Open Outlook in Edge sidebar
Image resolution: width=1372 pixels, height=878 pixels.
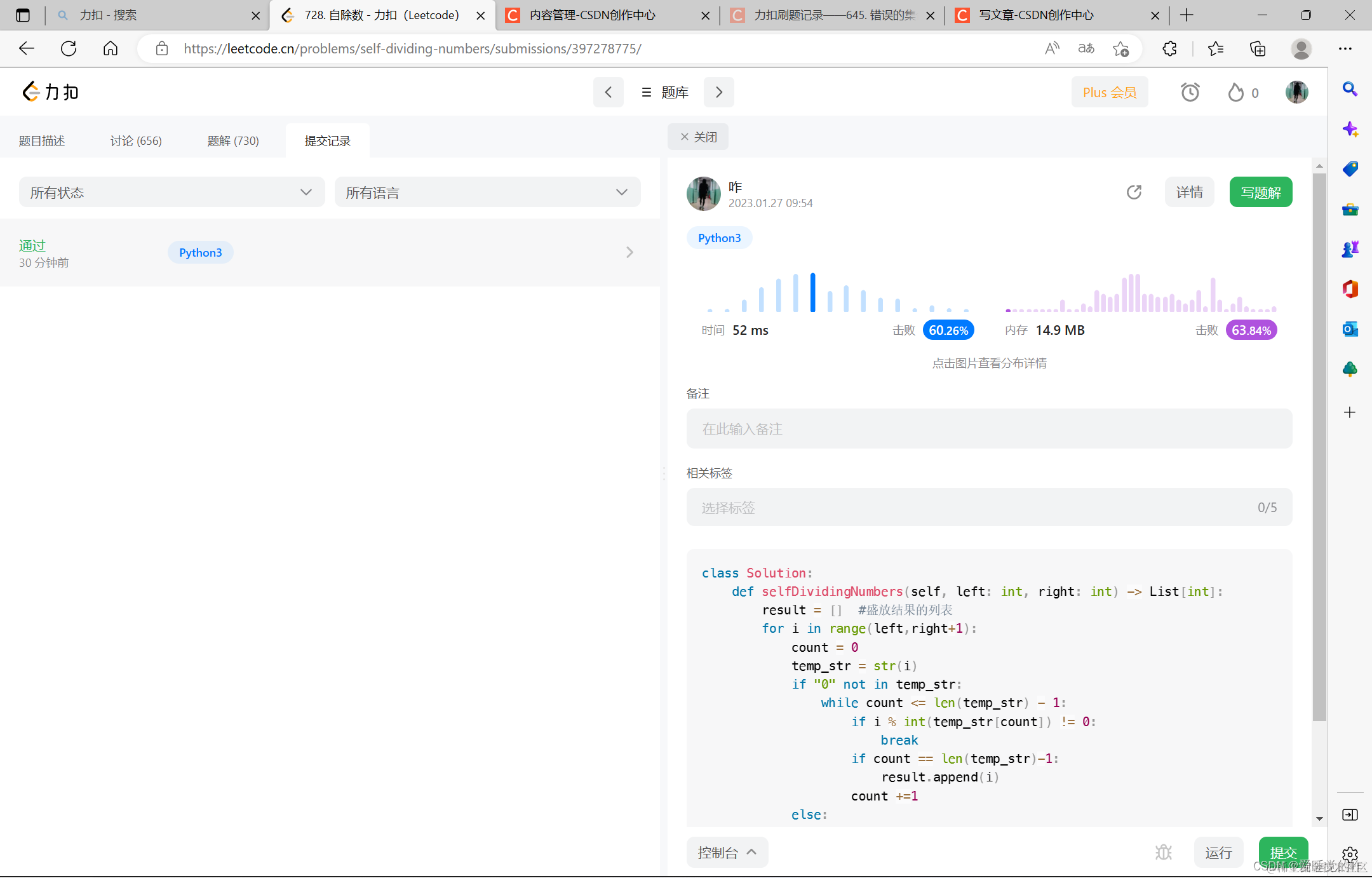1350,329
